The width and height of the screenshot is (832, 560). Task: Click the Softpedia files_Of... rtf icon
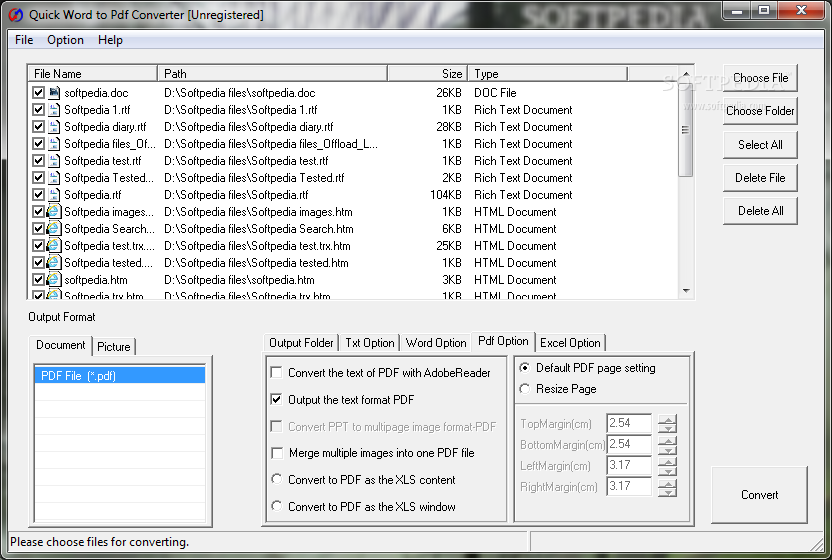pyautogui.click(x=54, y=144)
